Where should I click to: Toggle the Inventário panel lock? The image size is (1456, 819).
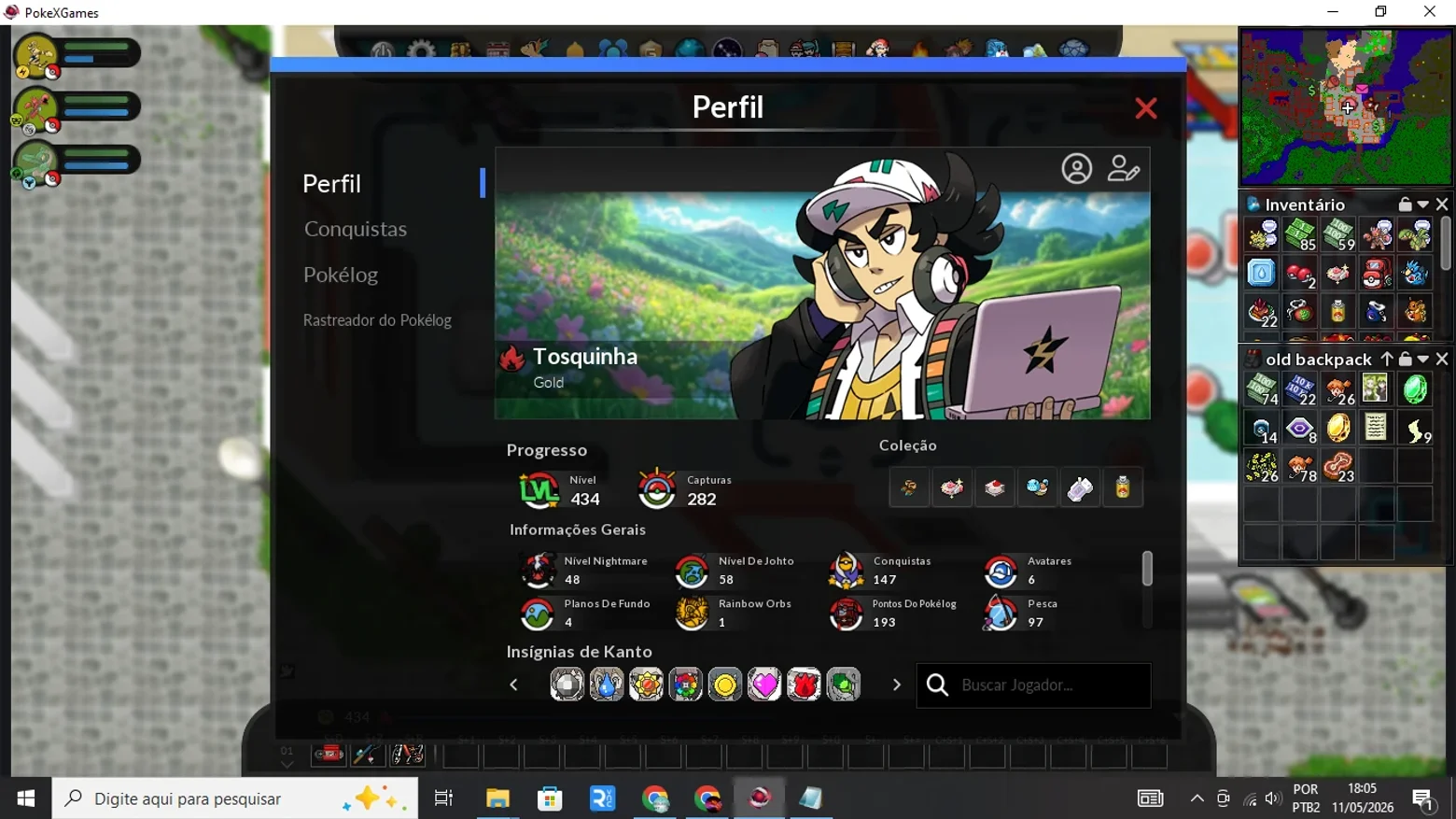tap(1405, 205)
